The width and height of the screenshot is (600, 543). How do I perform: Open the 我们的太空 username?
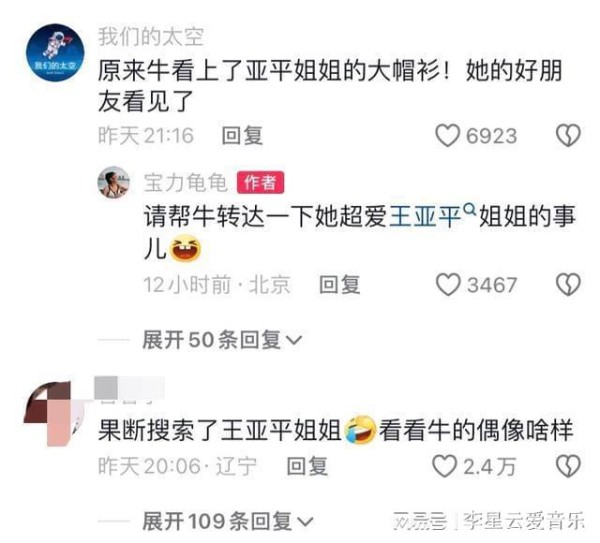pos(151,37)
